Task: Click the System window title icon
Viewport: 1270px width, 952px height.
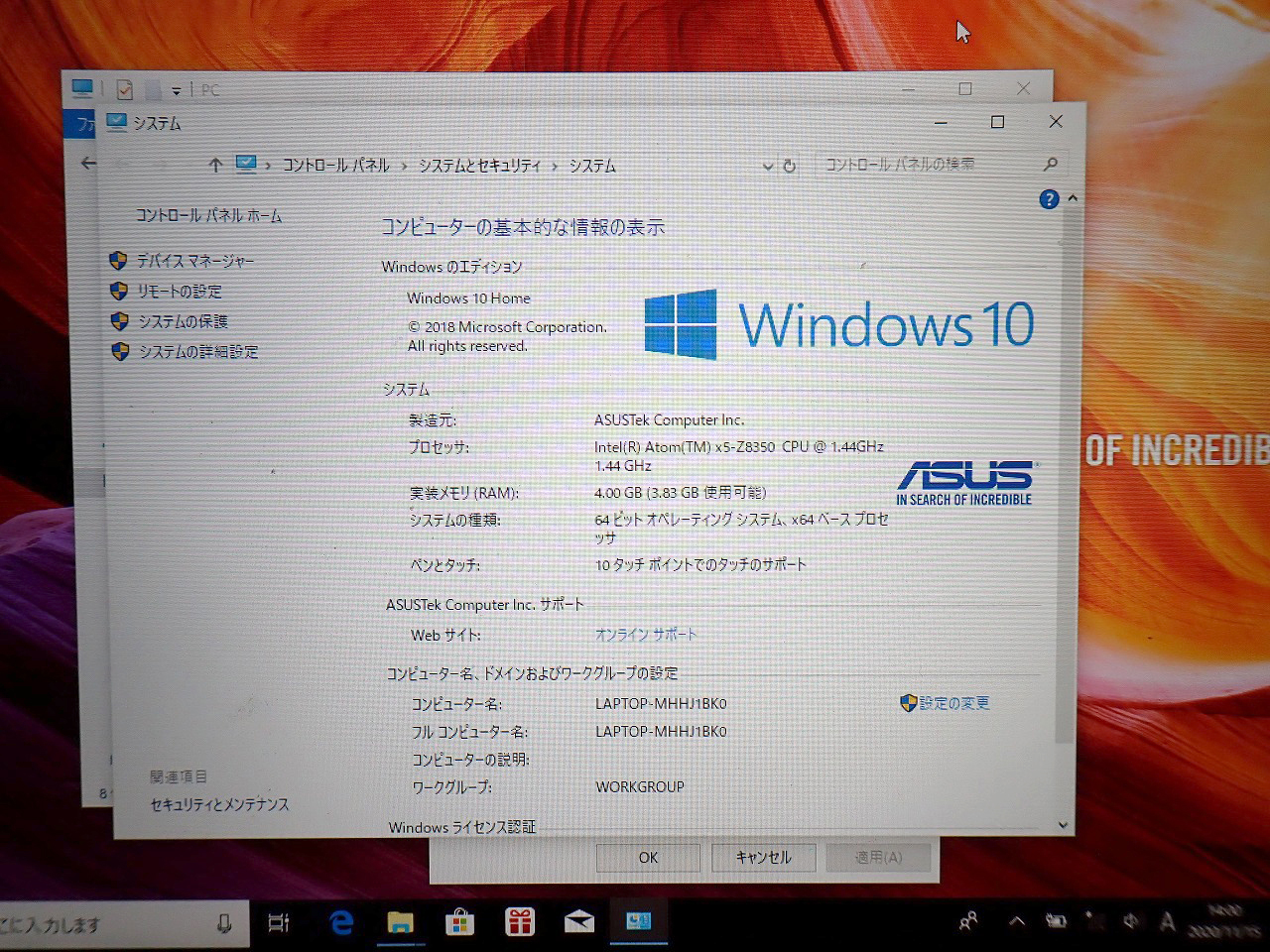Action: tap(117, 122)
